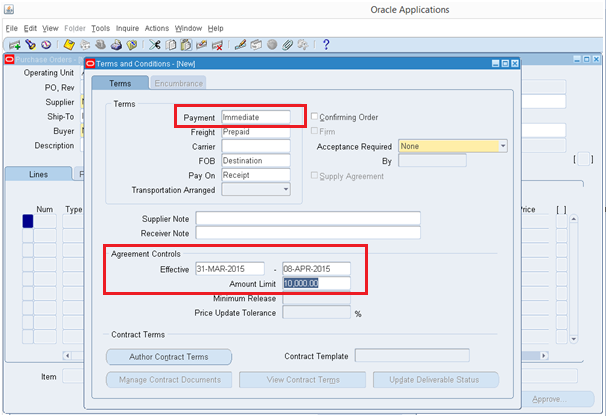Screen dimensions: 606x416
Task: Click the Cut scissors toolbar icon
Action: (x=155, y=45)
